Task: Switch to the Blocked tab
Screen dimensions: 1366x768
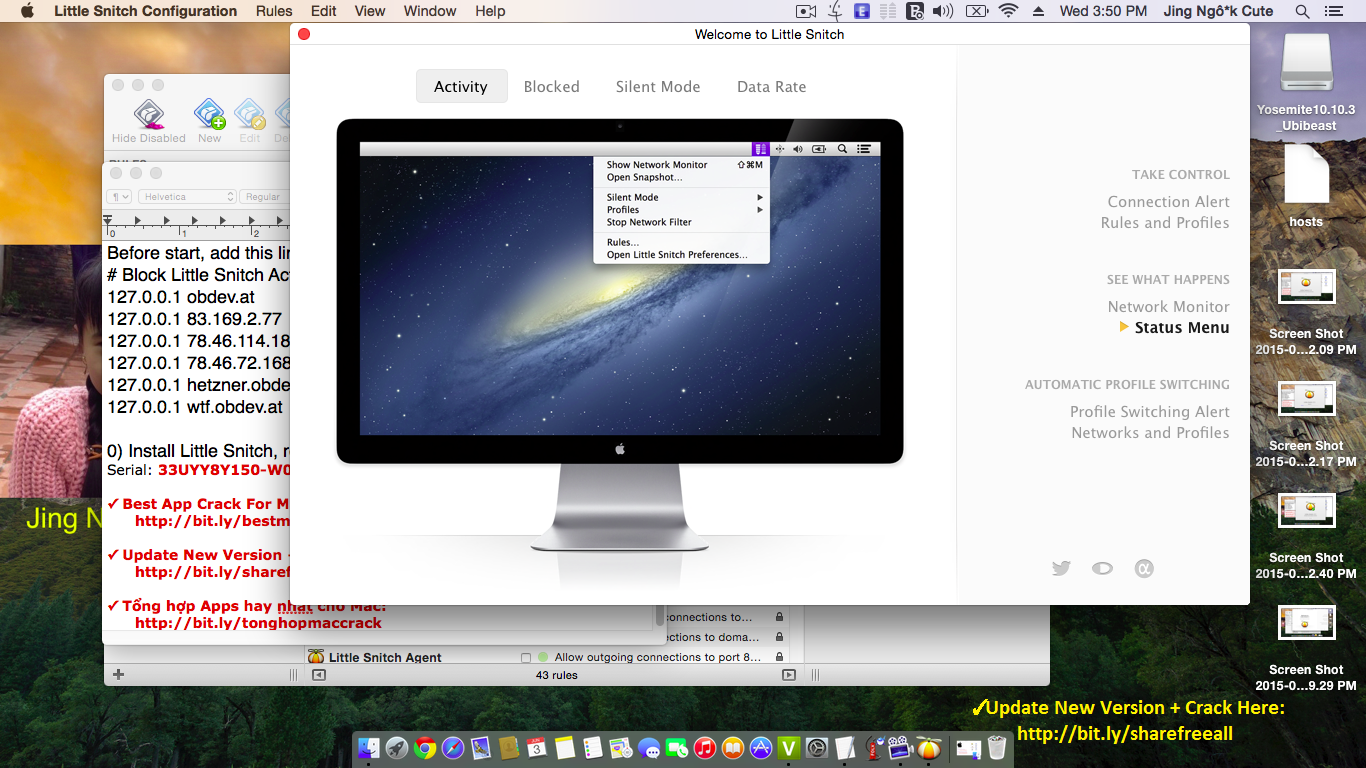Action: [552, 86]
